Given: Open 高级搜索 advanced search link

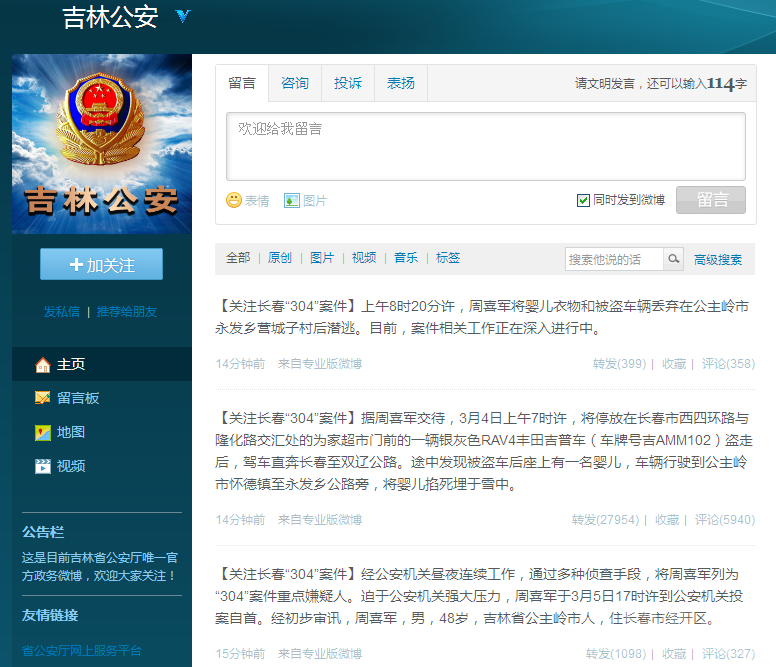Looking at the screenshot, I should pyautogui.click(x=718, y=259).
